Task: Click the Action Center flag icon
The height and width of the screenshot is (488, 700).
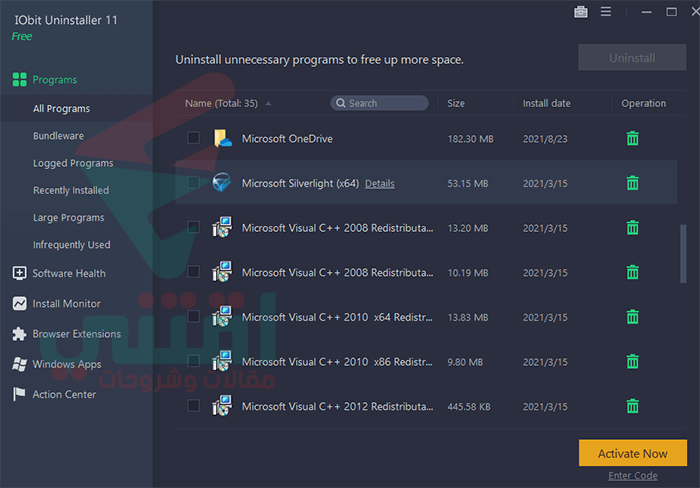Action: click(x=19, y=394)
